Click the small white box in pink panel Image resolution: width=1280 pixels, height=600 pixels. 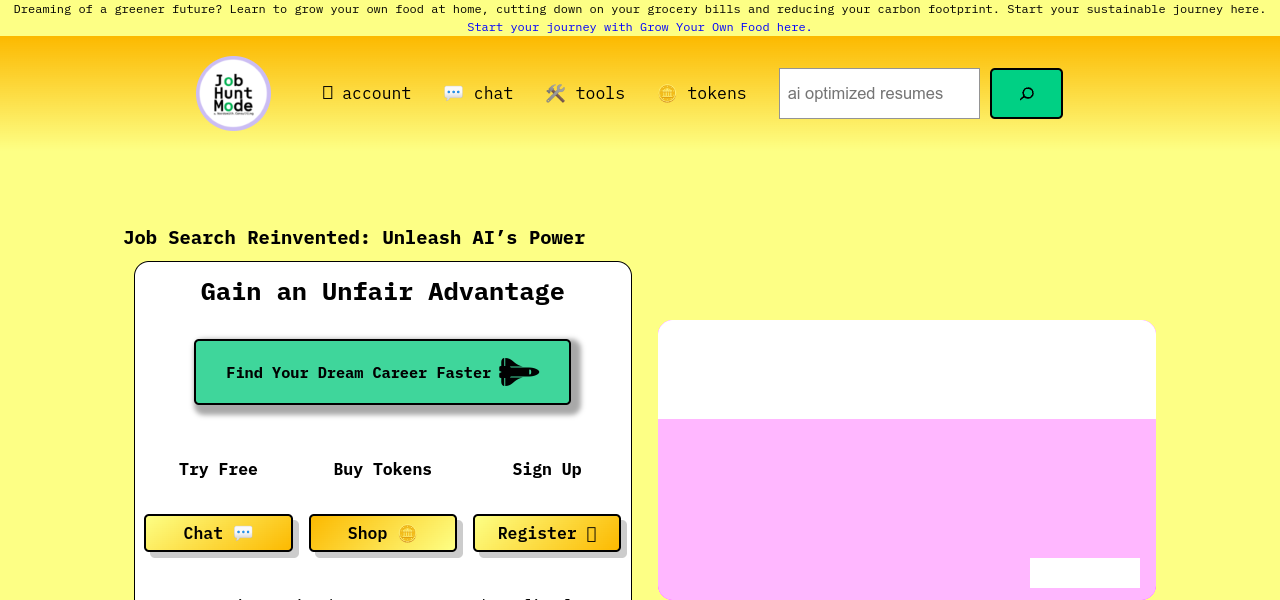click(1084, 573)
